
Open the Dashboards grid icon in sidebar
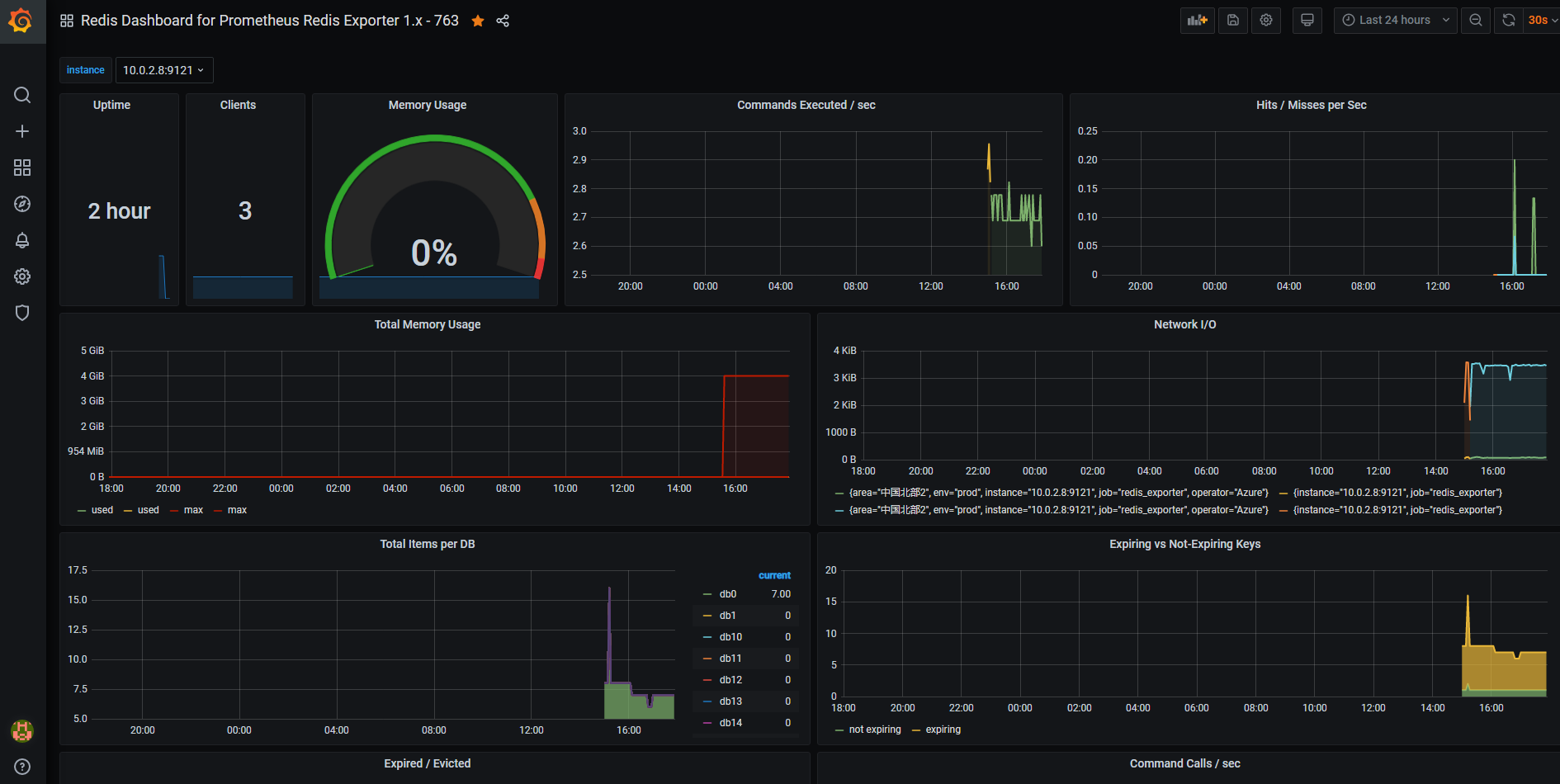tap(22, 168)
